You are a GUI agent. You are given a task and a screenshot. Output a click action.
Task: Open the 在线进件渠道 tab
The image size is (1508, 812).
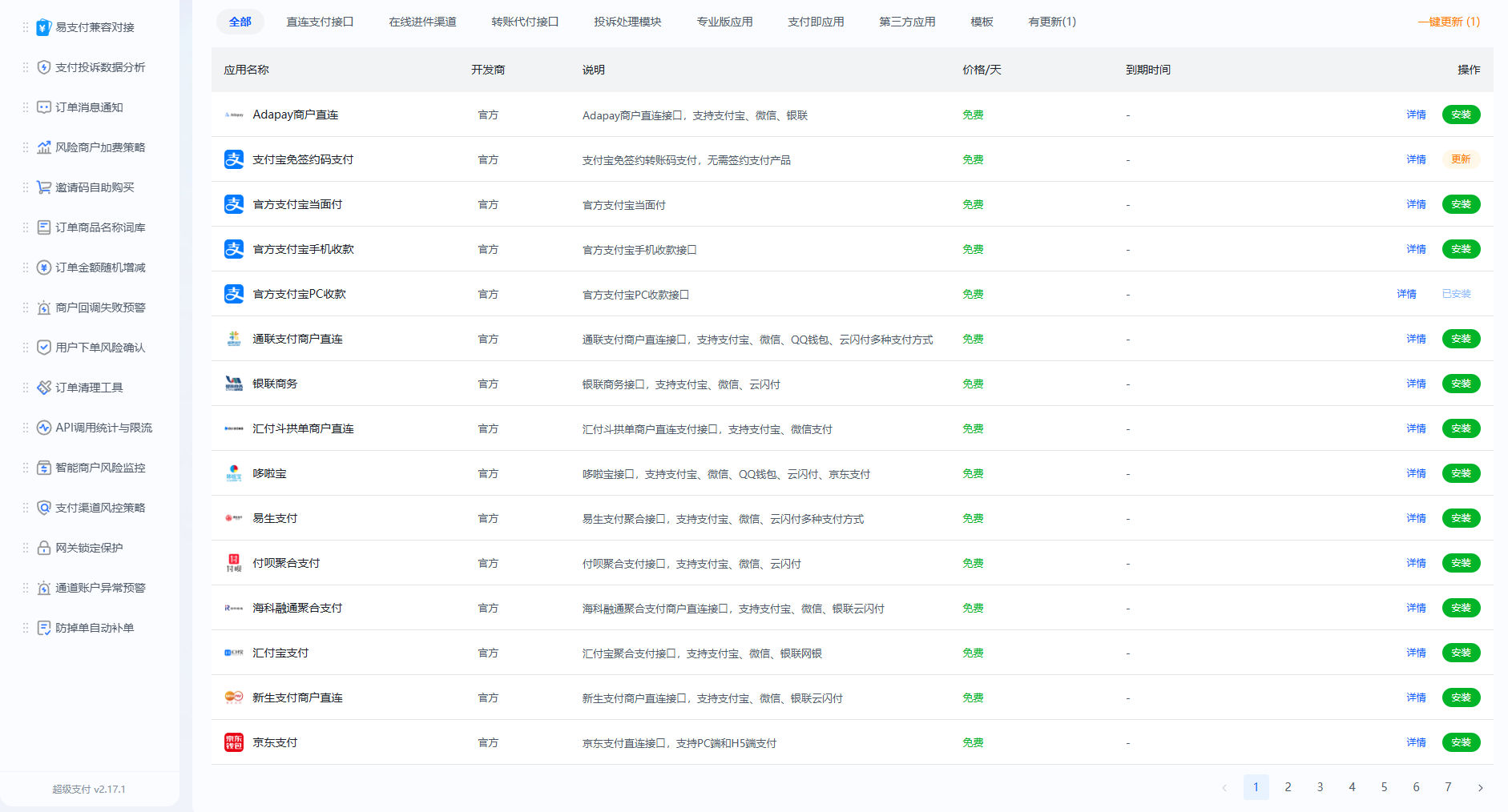pyautogui.click(x=422, y=22)
